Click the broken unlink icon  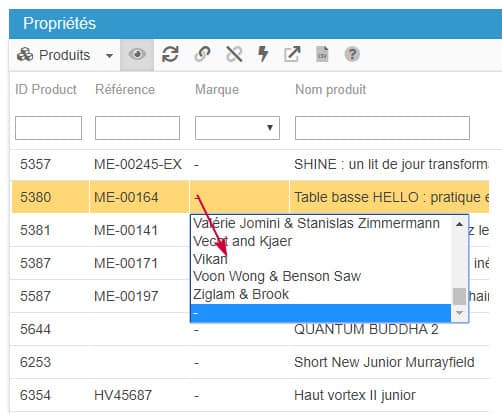234,54
